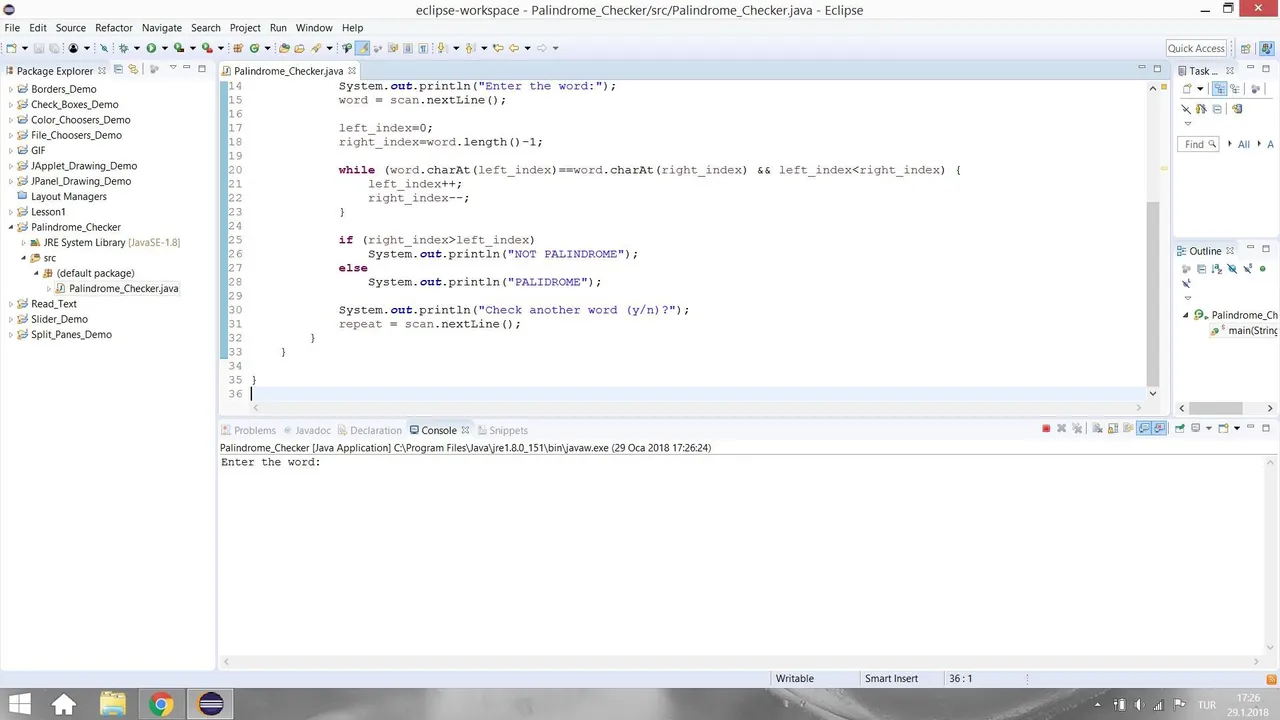Expand JRE System Library node
Viewport: 1280px width, 720px height.
pos(24,243)
